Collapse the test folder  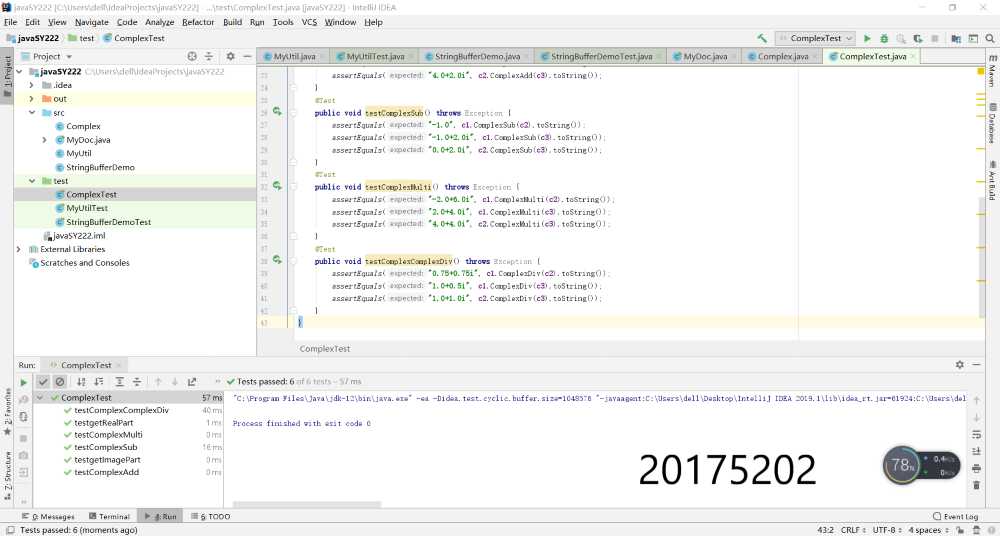(x=32, y=181)
